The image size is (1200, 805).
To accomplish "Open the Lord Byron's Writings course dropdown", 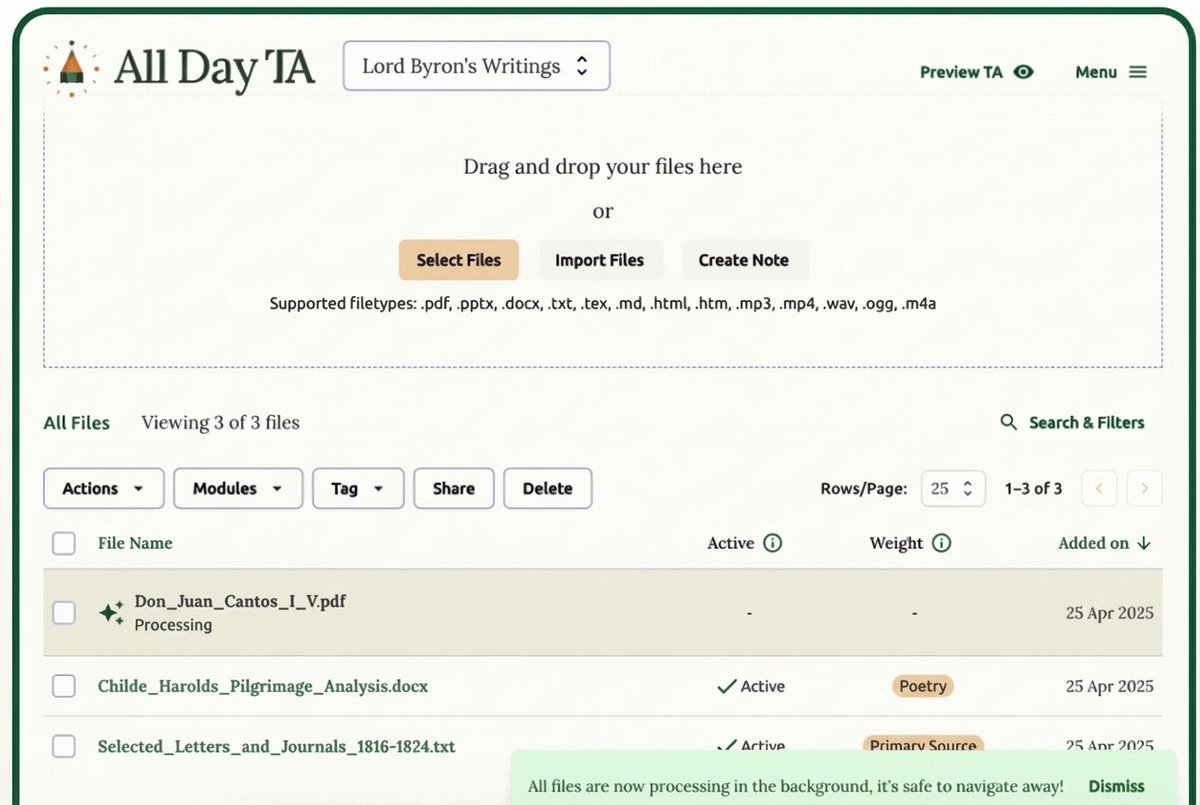I will (476, 66).
